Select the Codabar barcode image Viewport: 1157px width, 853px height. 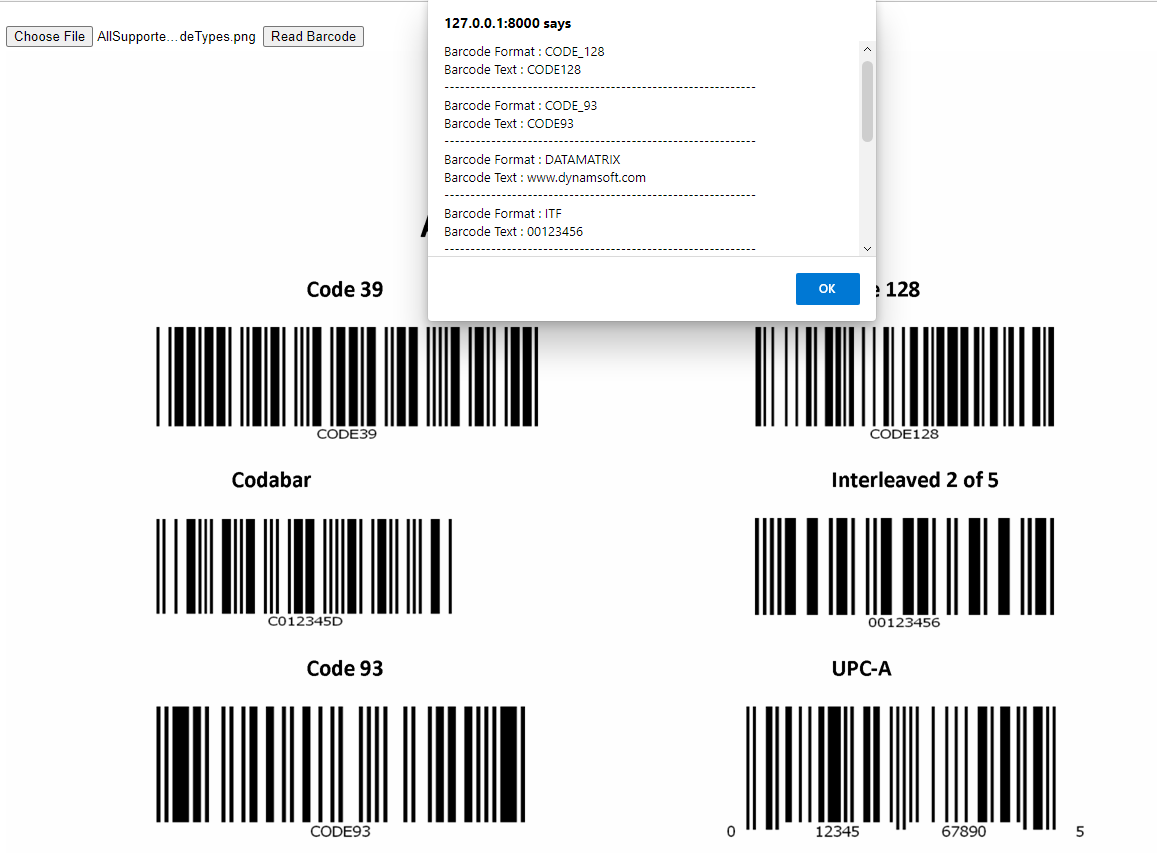304,566
